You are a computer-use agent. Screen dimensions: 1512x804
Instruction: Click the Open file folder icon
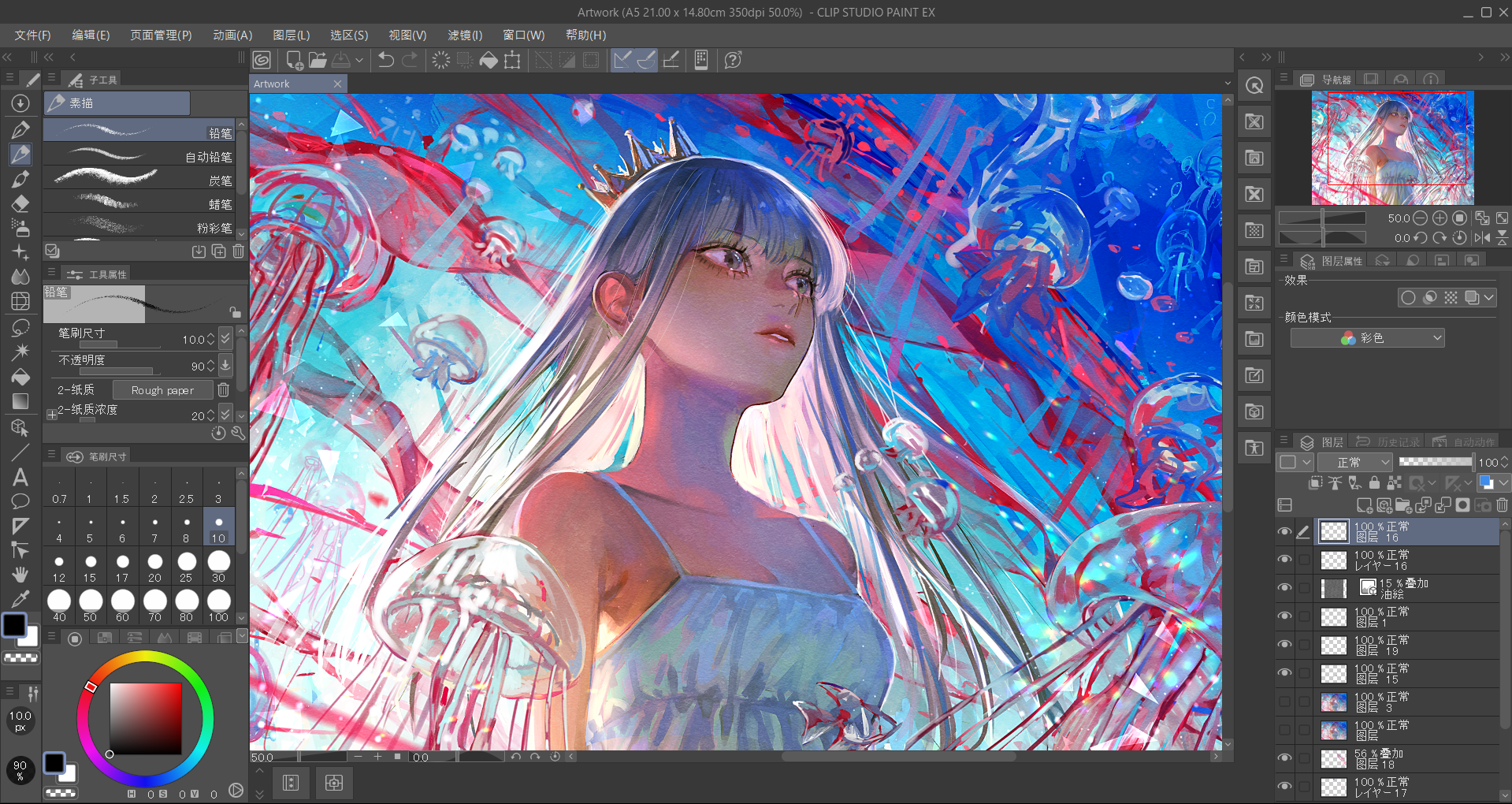[318, 60]
